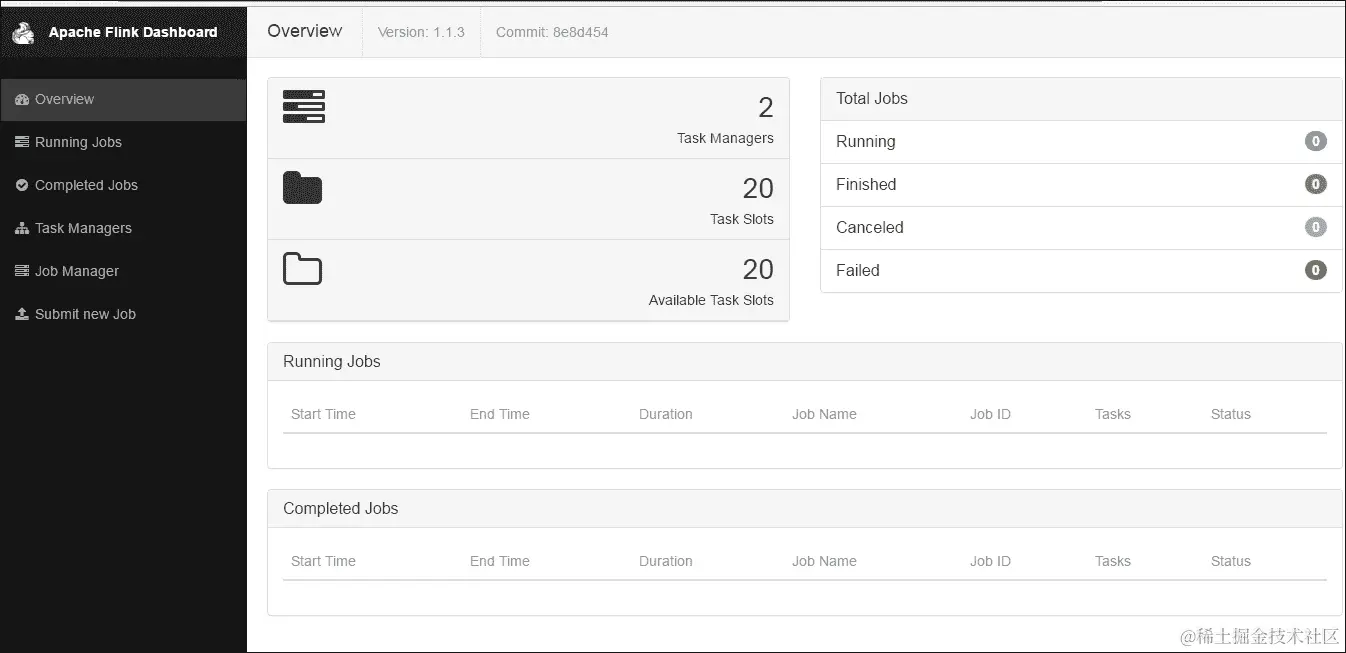Click the Task Managers sitemap icon

22,228
